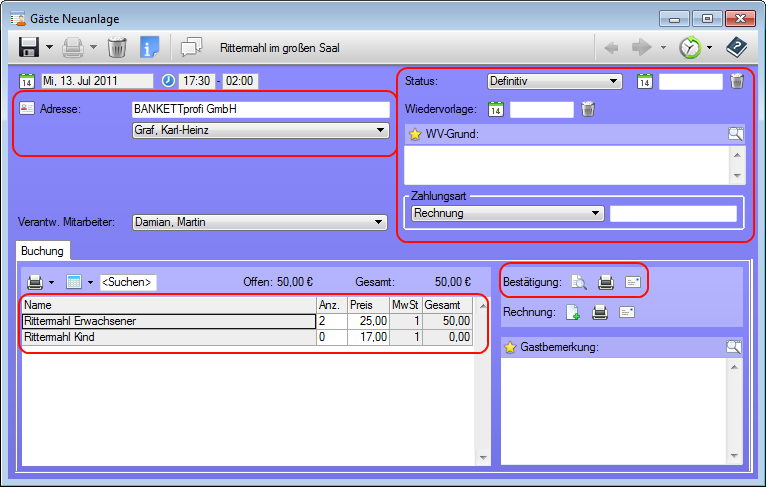Open the clock timer dropdown arrow
This screenshot has height=487, width=766.
pos(709,47)
